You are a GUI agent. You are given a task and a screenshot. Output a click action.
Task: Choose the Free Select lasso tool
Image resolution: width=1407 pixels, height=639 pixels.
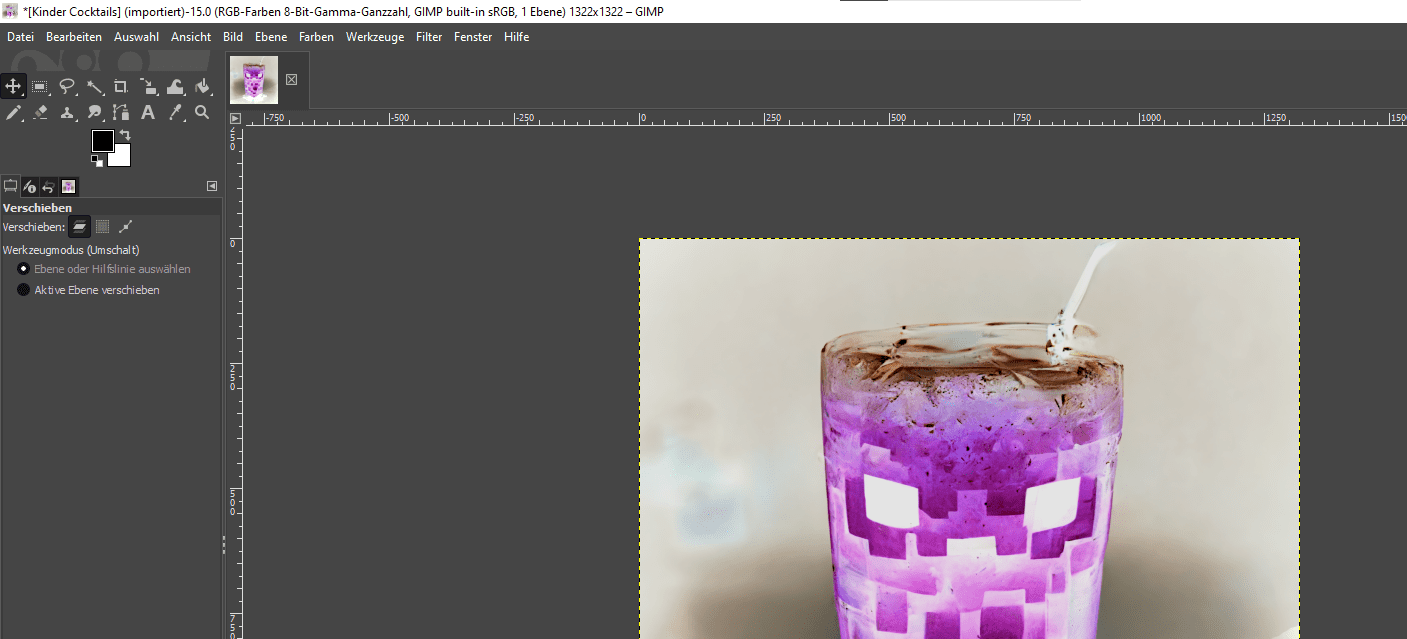pyautogui.click(x=67, y=86)
